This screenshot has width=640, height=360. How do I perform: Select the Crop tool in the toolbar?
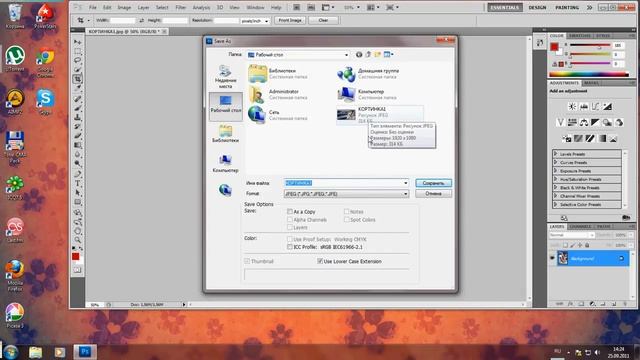point(78,79)
